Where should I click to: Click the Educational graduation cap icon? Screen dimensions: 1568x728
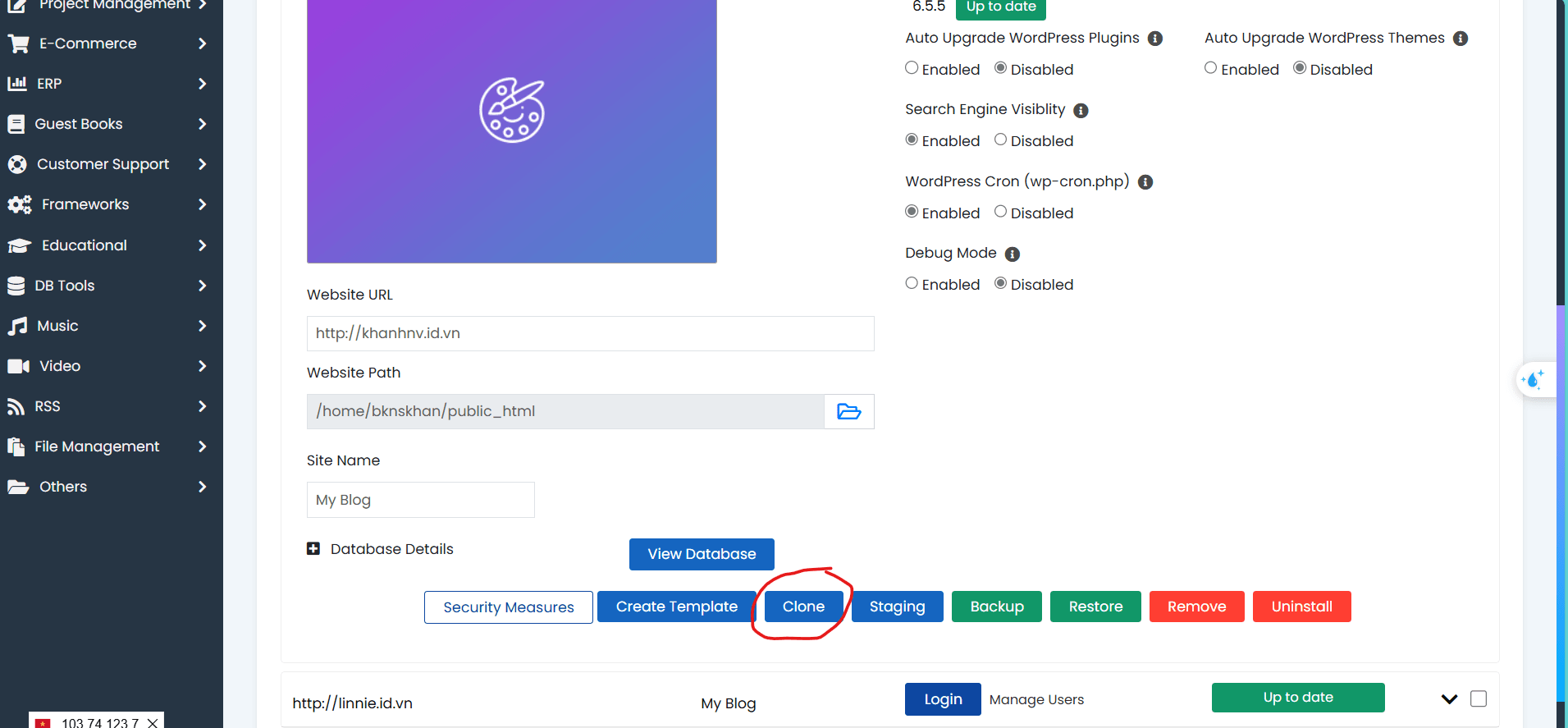coord(20,245)
